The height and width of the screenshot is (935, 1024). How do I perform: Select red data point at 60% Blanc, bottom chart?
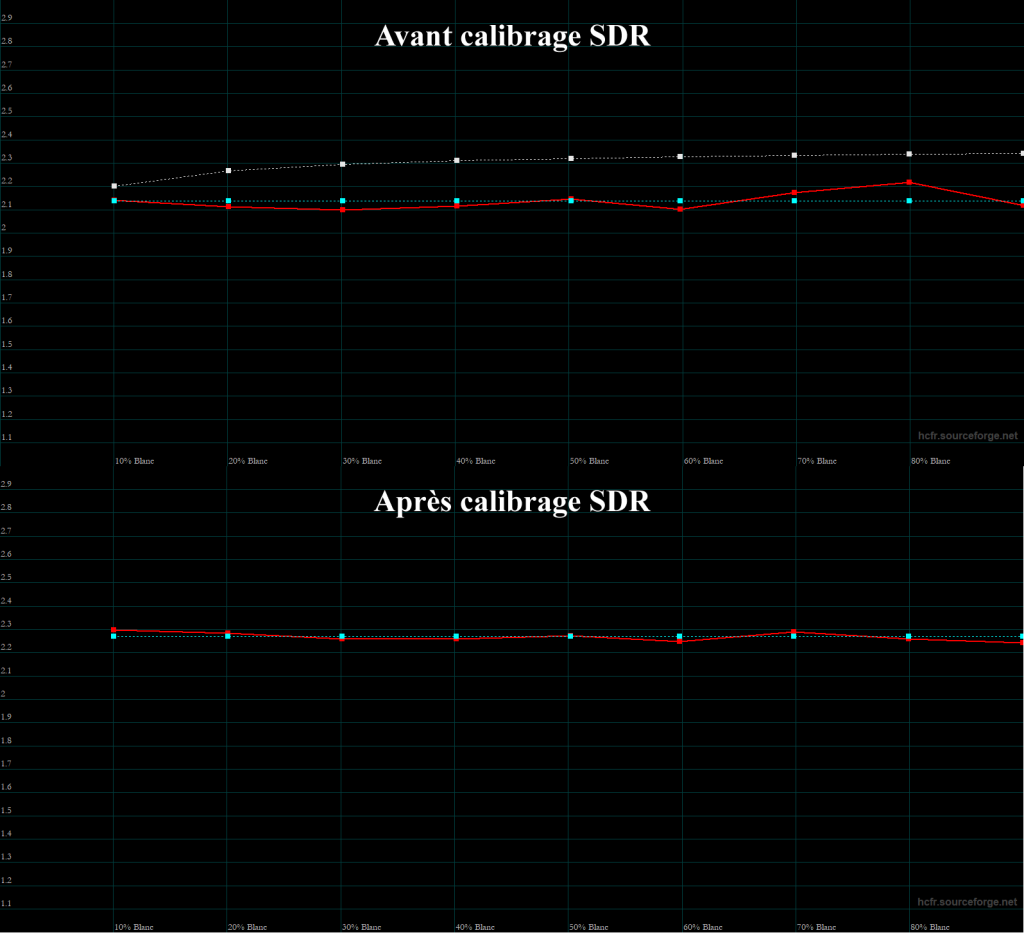tap(681, 641)
